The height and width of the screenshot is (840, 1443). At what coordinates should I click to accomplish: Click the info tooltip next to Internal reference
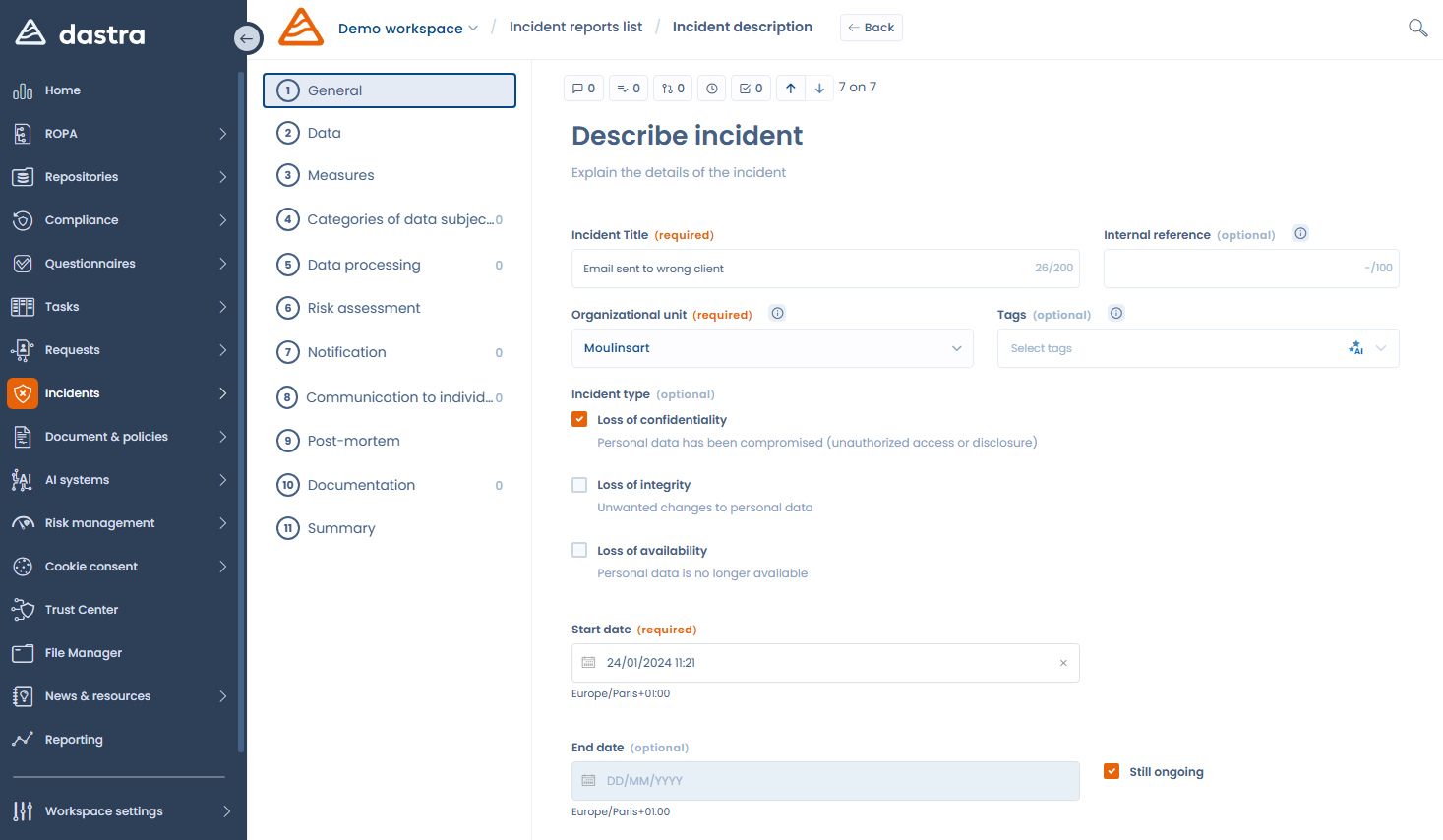pos(1299,233)
